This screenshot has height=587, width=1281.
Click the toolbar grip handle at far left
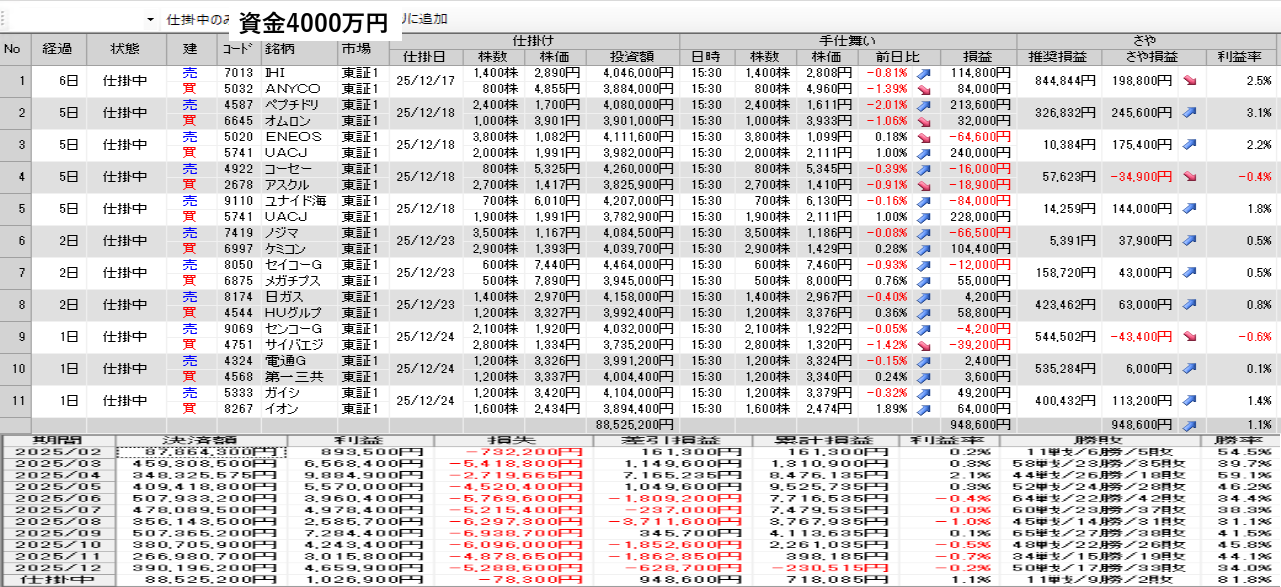coord(5,20)
